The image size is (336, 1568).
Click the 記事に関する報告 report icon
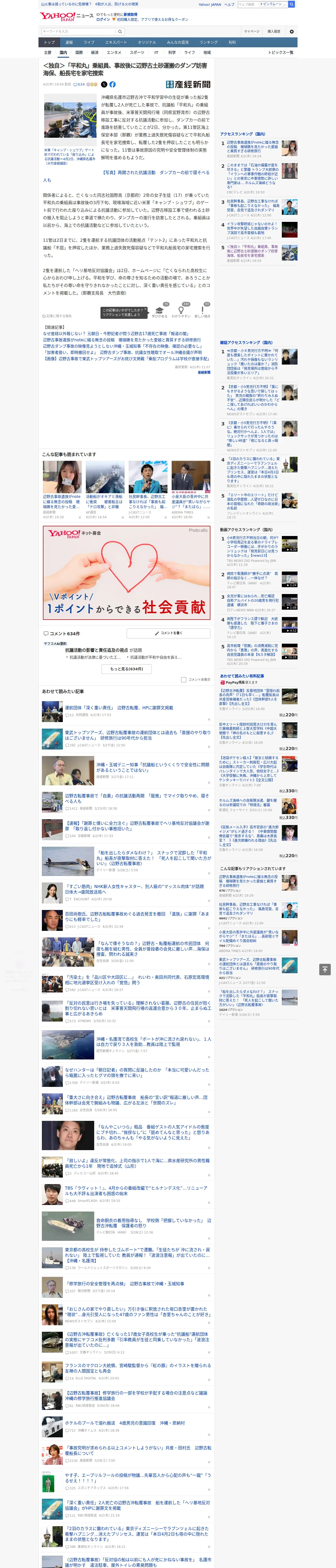(x=44, y=316)
